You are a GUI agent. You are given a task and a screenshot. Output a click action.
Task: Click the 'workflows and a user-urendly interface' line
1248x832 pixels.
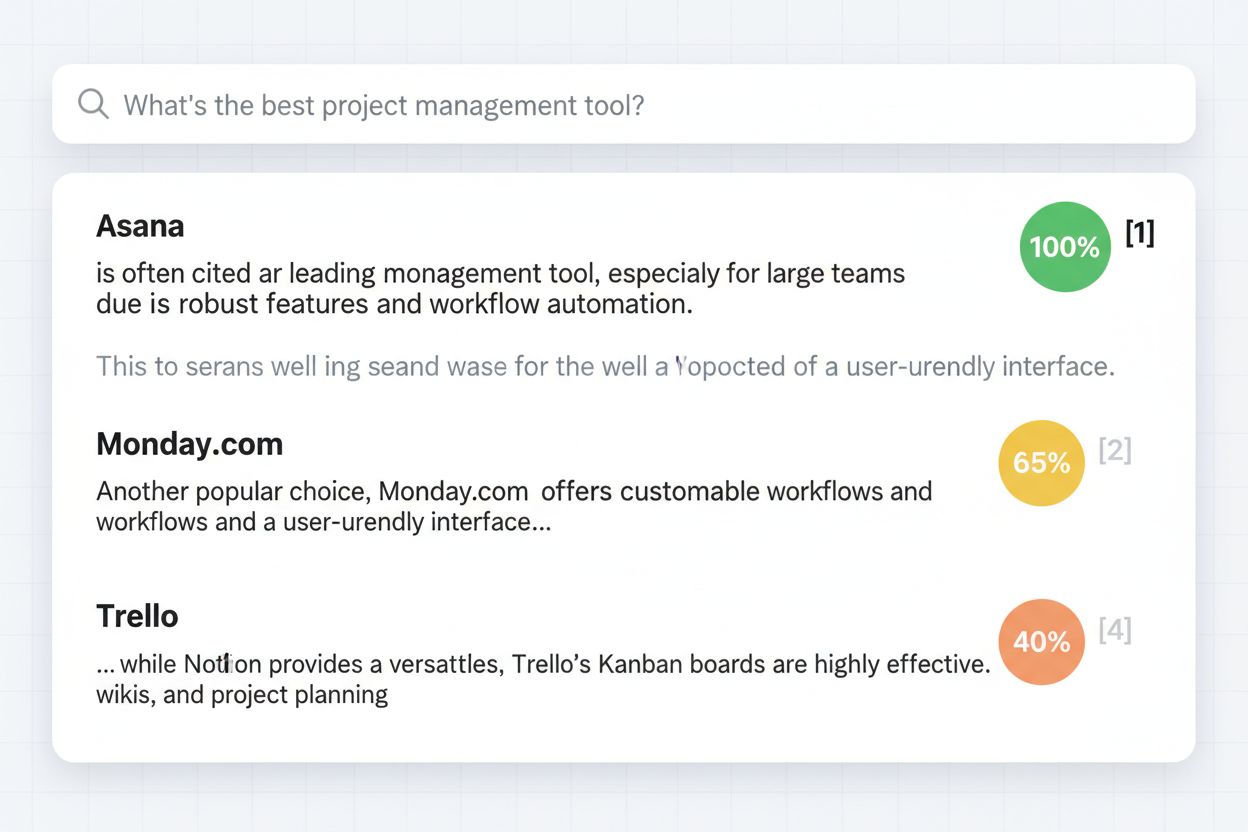[x=323, y=521]
